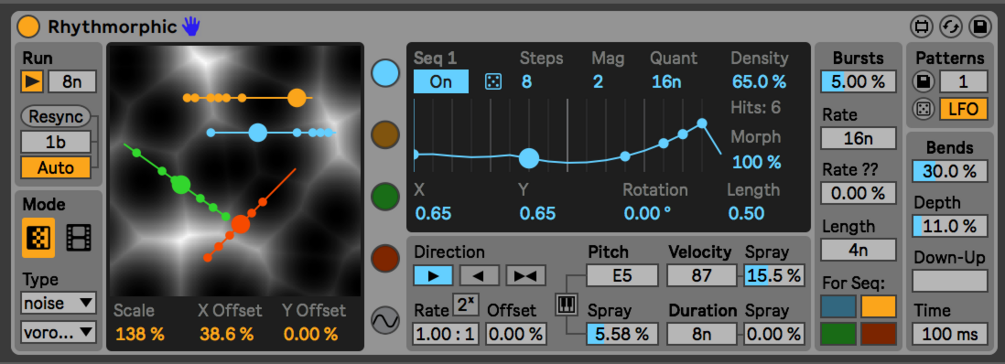This screenshot has width=1005, height=364.
Task: Disable the Auto resync toggle
Action: click(56, 168)
